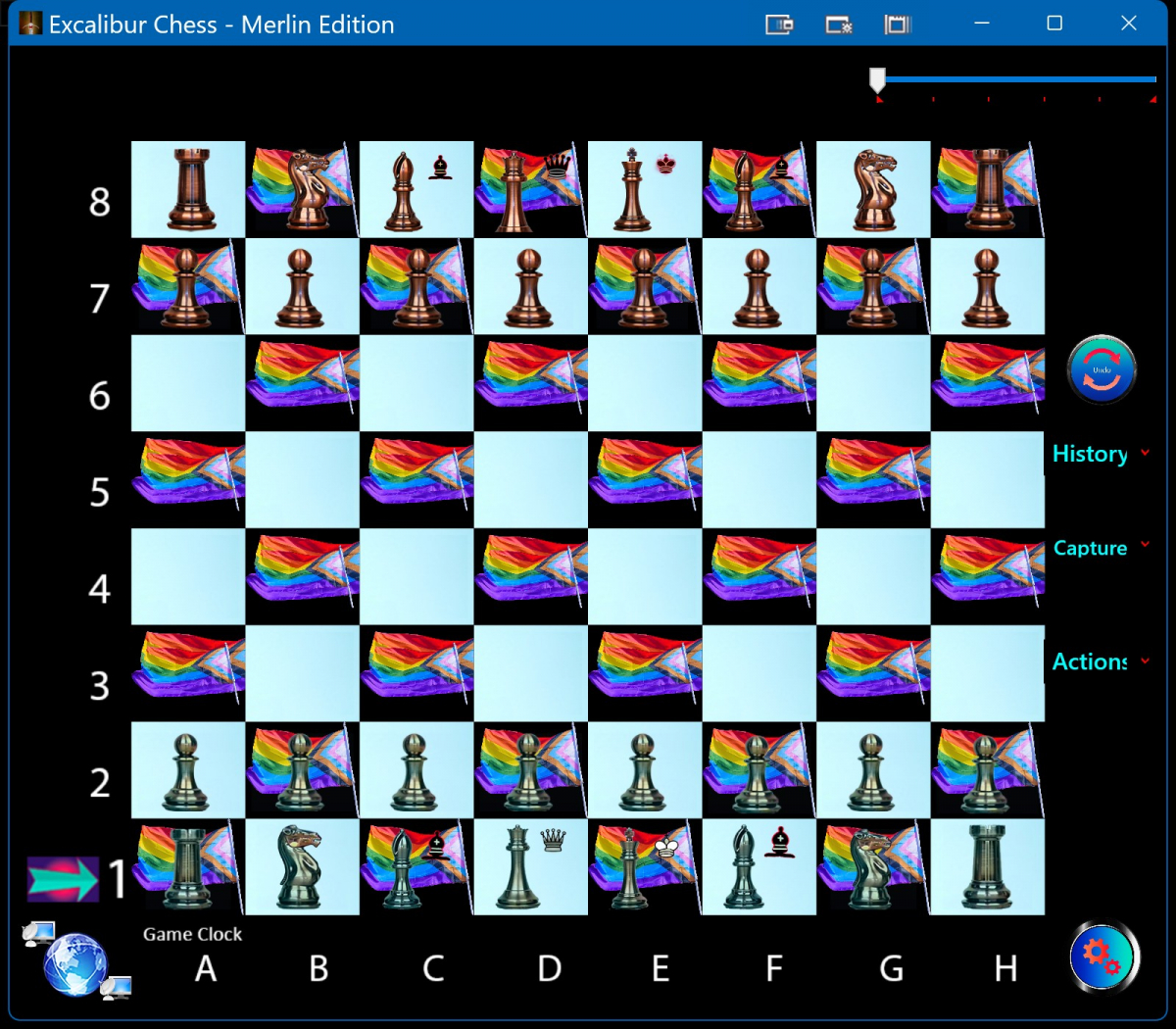
Task: Click the first window-layout icon in title bar
Action: 779,24
